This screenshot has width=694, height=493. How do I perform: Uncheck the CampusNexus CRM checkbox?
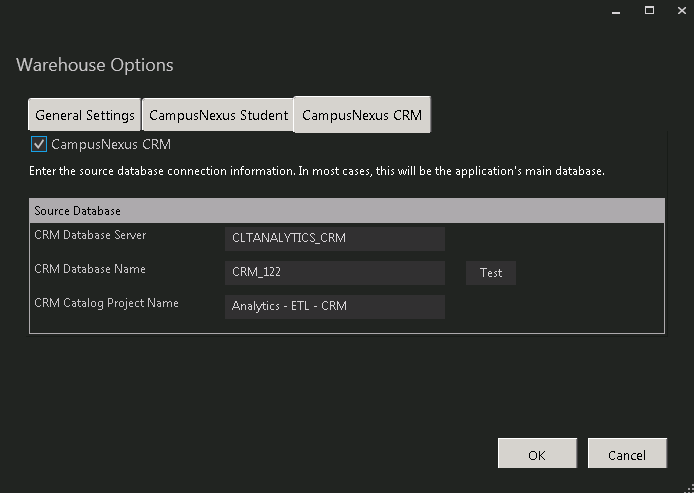pos(40,145)
